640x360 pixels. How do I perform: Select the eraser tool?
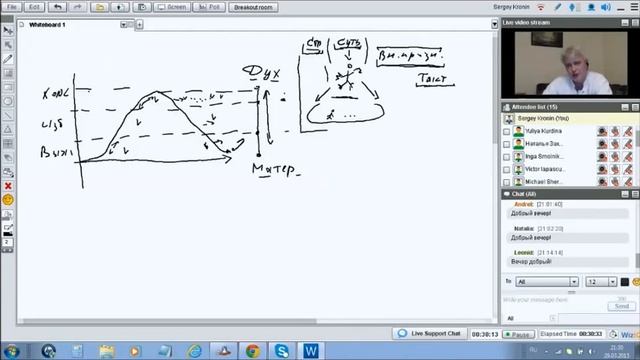click(x=8, y=158)
